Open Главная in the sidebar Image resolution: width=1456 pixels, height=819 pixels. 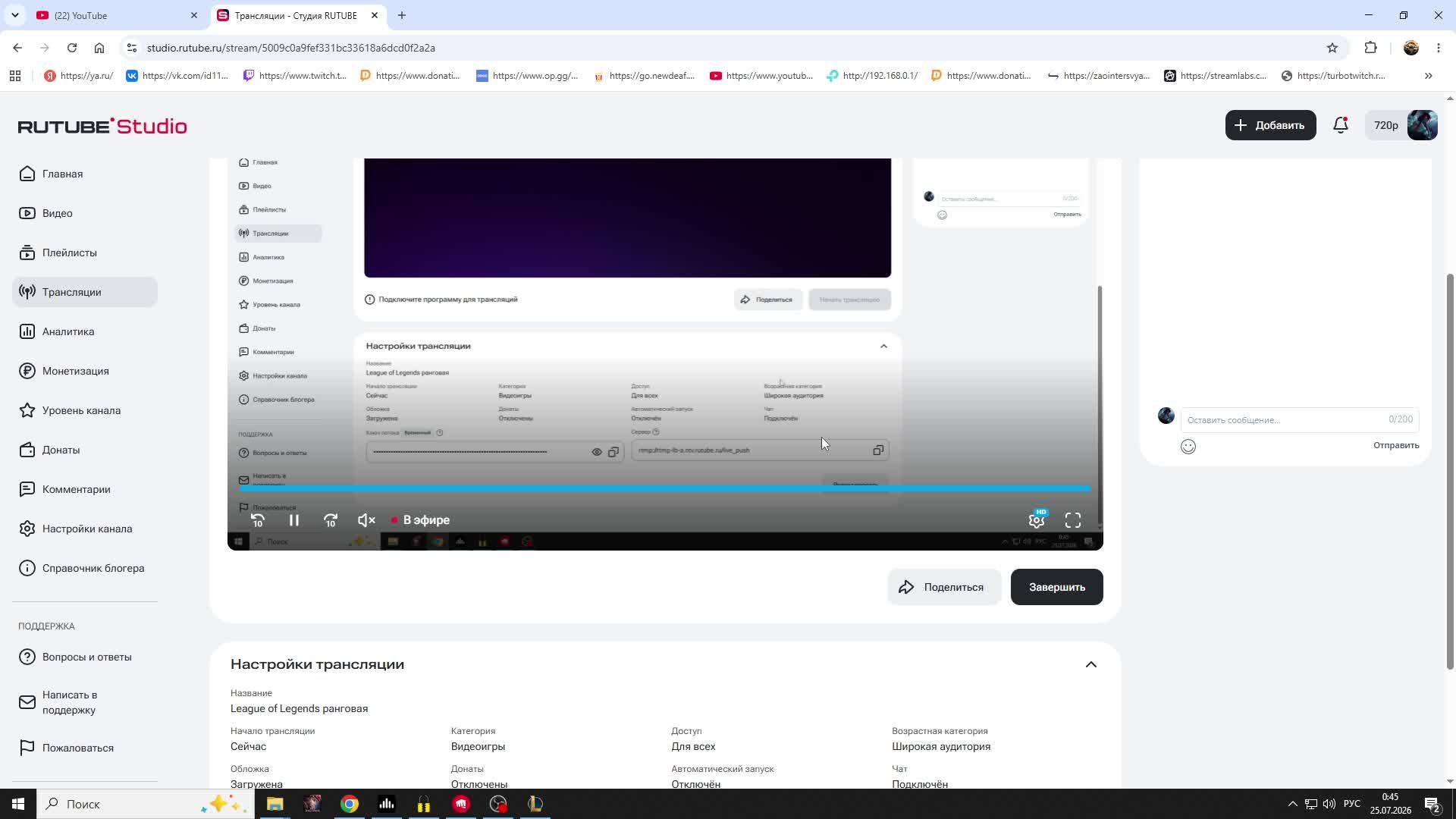[85, 174]
